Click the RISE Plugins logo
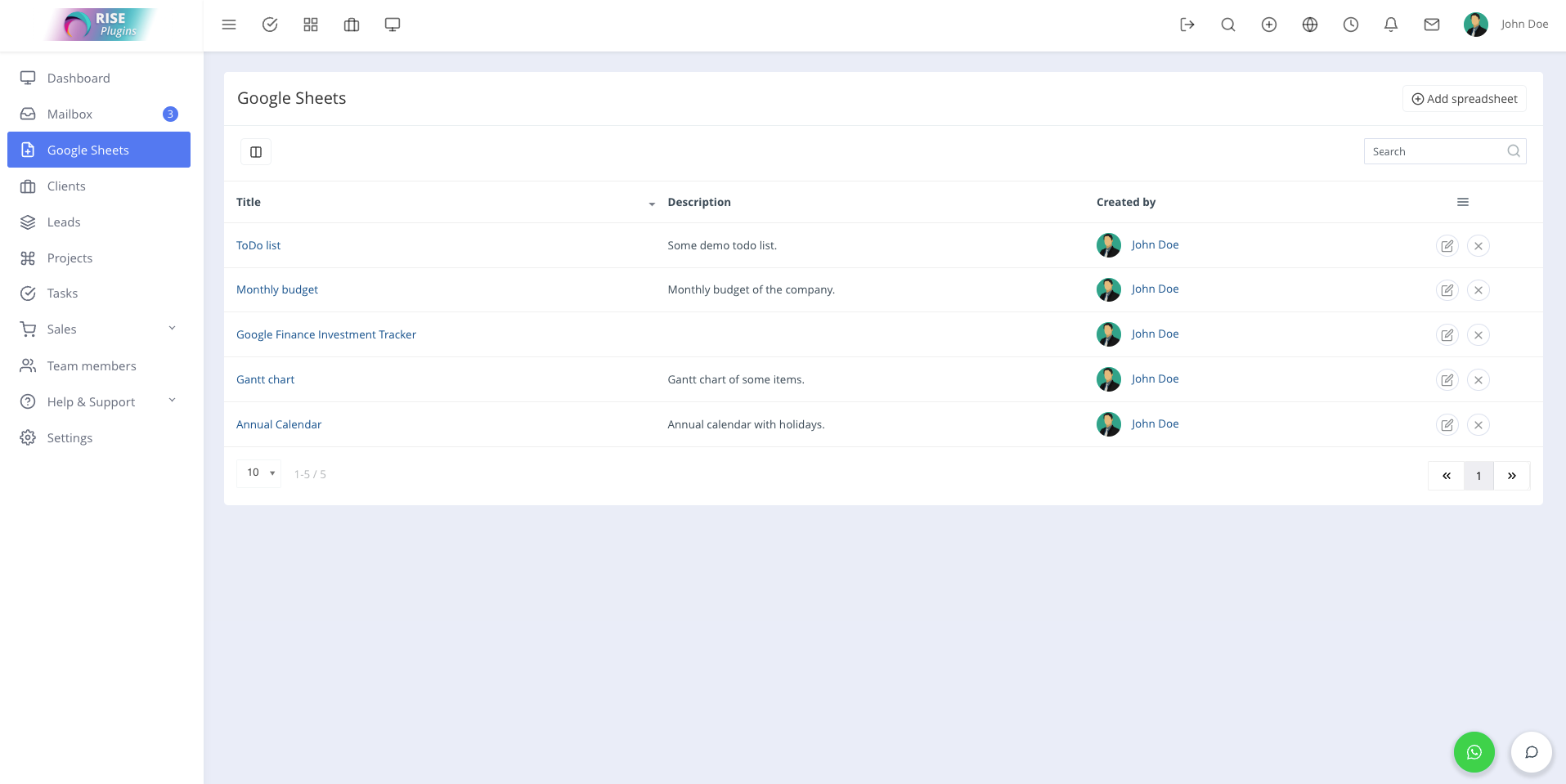Screen dimensions: 1566x784 [101, 25]
